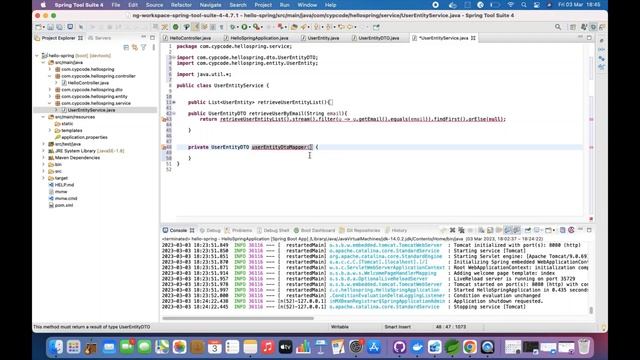Screen dimensions: 640x360
Task: Select HelloController.java in Project Explorer
Action: tap(85, 83)
